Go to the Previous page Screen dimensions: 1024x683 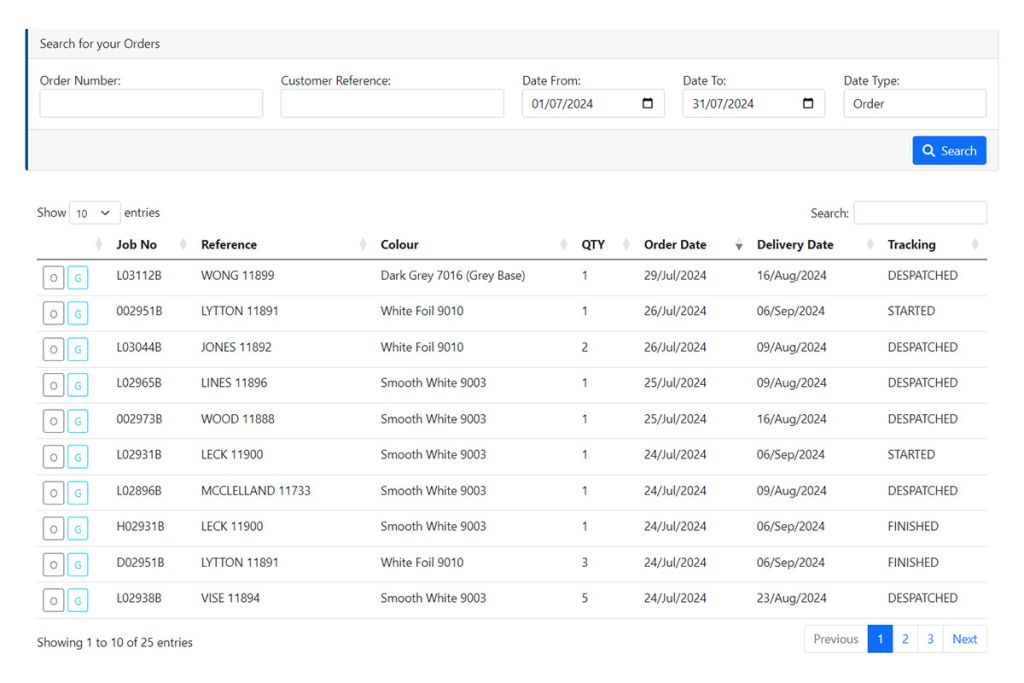click(x=836, y=639)
